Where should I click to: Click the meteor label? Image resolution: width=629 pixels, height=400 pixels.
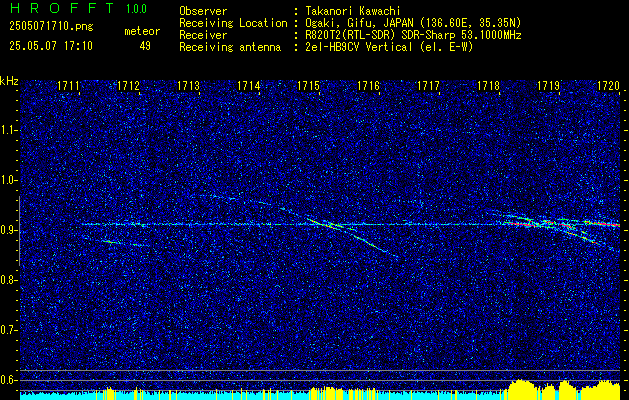tap(142, 31)
